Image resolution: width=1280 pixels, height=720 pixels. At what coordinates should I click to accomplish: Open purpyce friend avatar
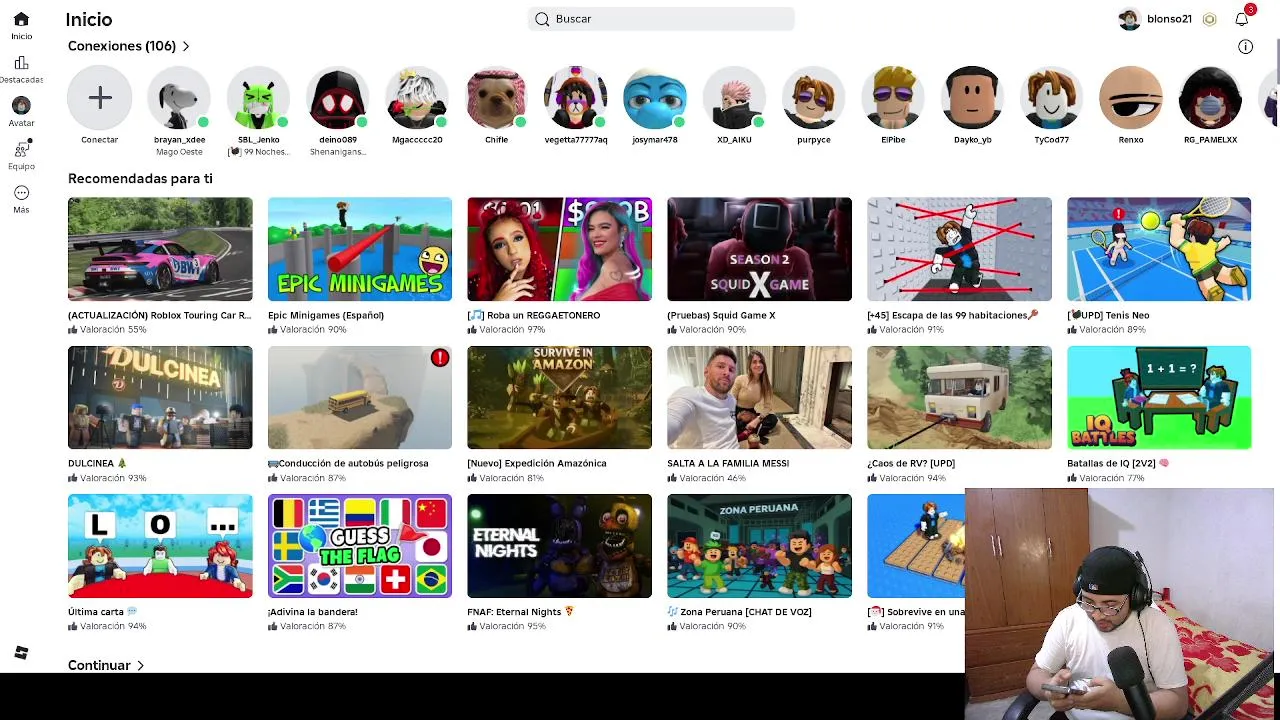pyautogui.click(x=813, y=98)
